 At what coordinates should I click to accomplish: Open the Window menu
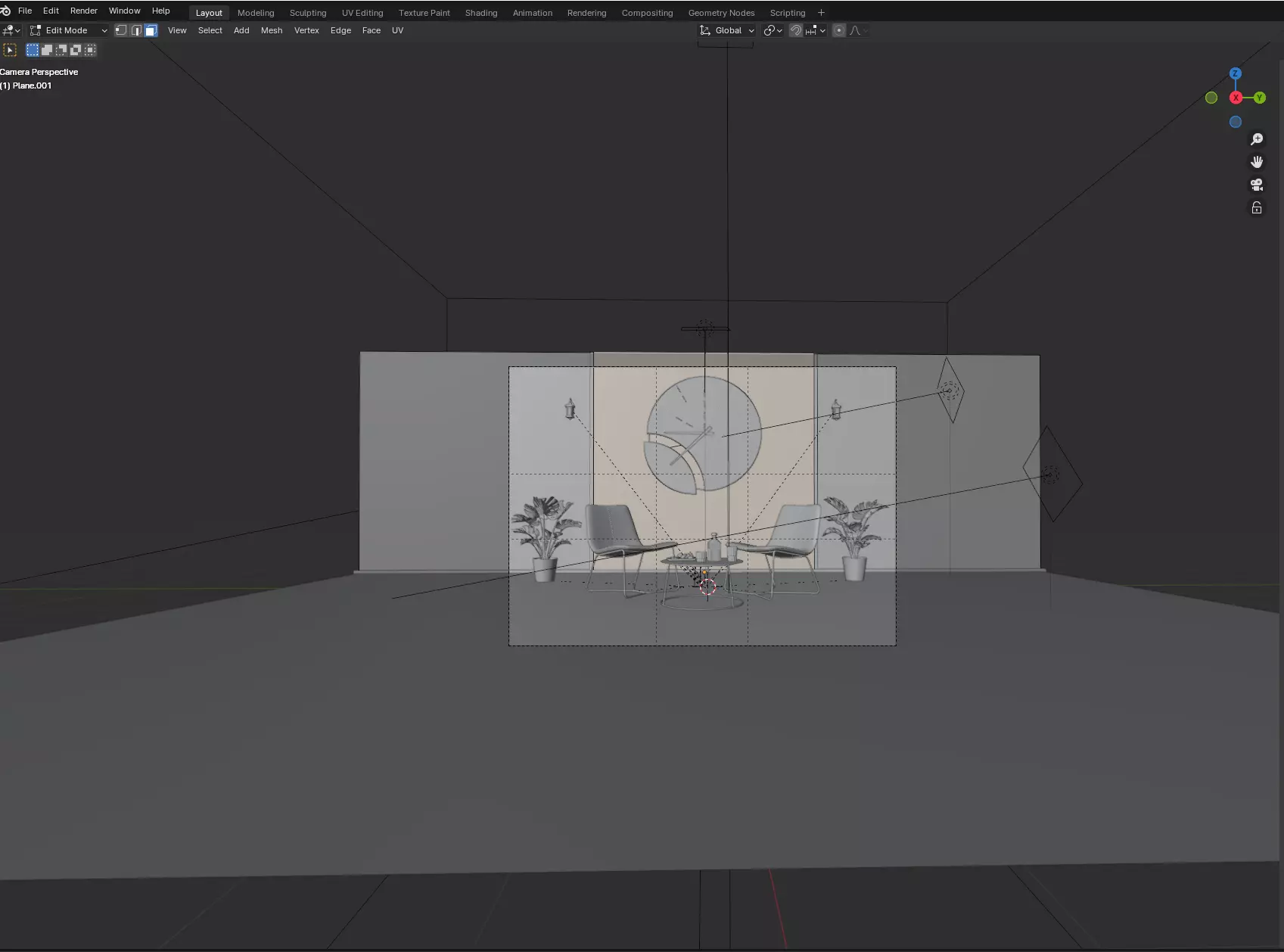125,11
